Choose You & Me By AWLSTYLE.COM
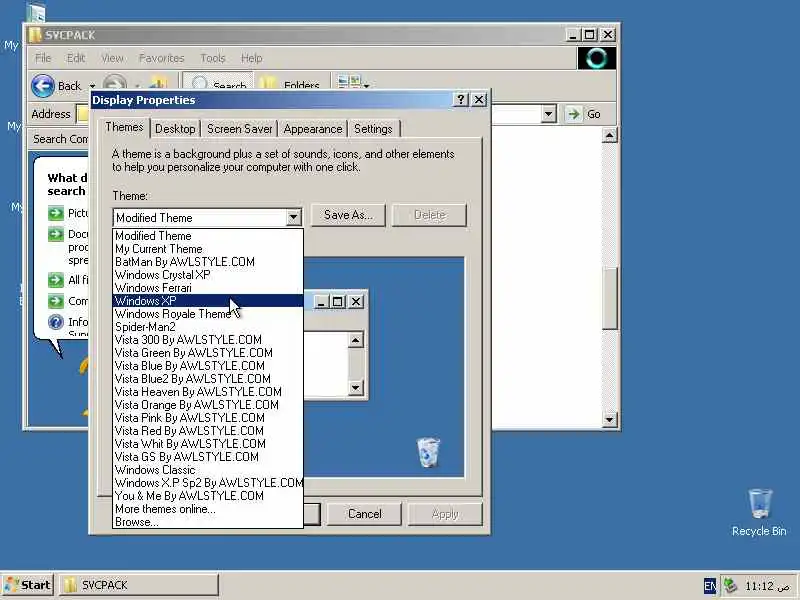Screen dimensions: 800x600 click(x=208, y=496)
